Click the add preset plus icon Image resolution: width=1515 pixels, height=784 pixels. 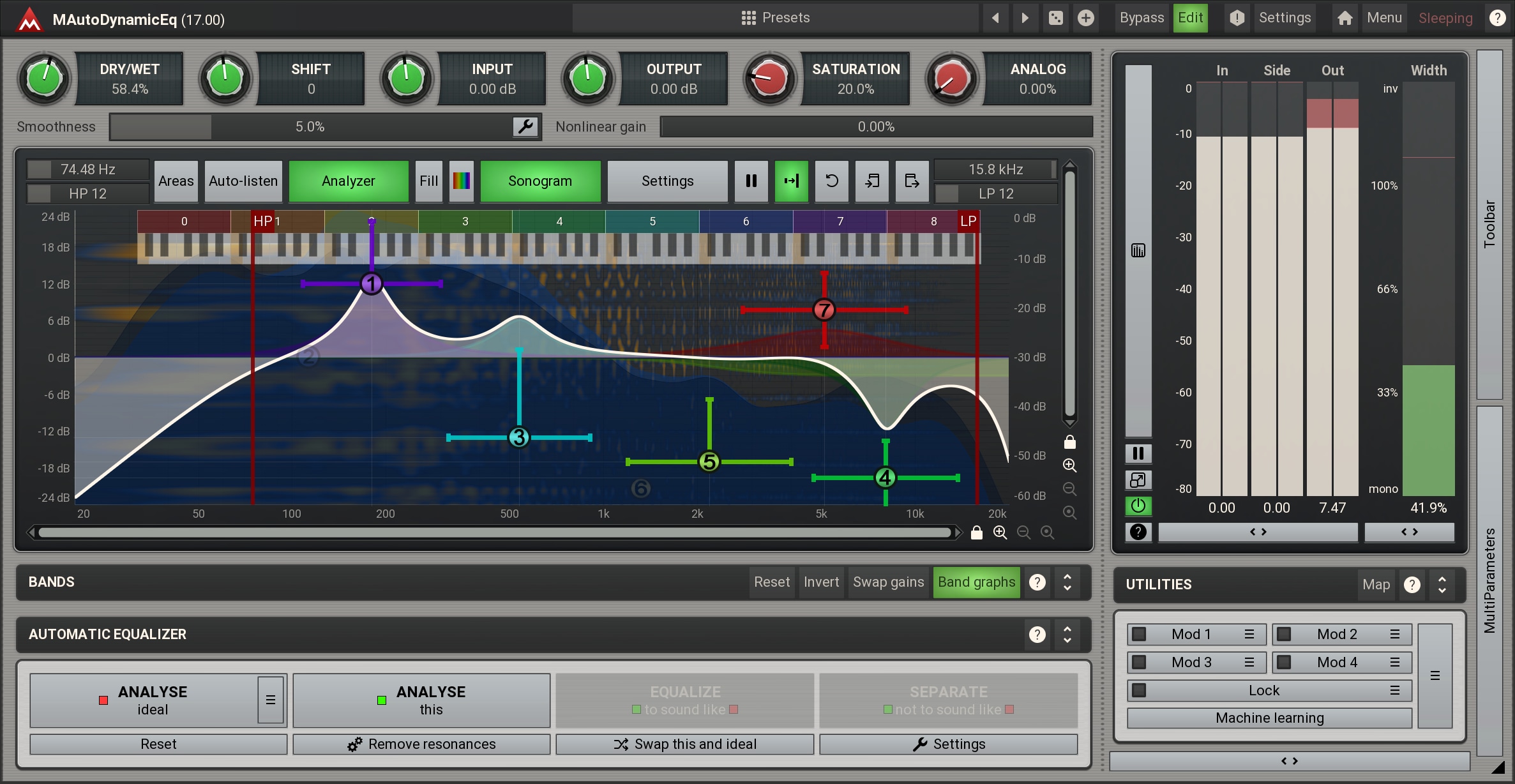(1085, 18)
